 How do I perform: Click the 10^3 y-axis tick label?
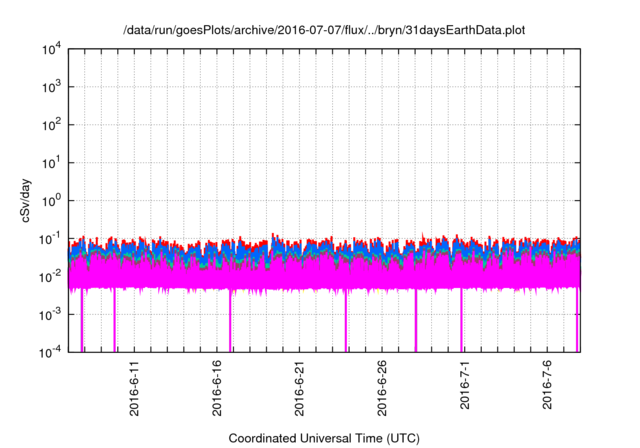[52, 87]
